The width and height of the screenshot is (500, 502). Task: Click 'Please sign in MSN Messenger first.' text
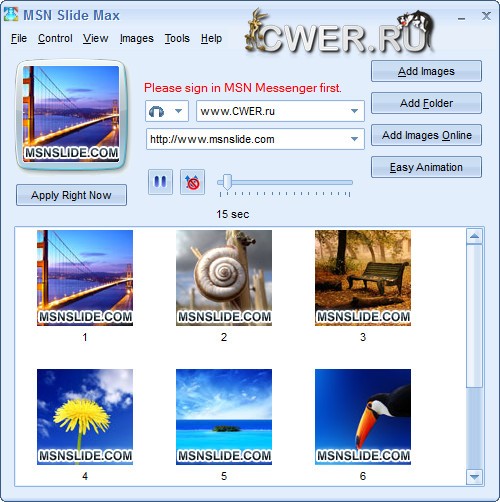pyautogui.click(x=243, y=88)
